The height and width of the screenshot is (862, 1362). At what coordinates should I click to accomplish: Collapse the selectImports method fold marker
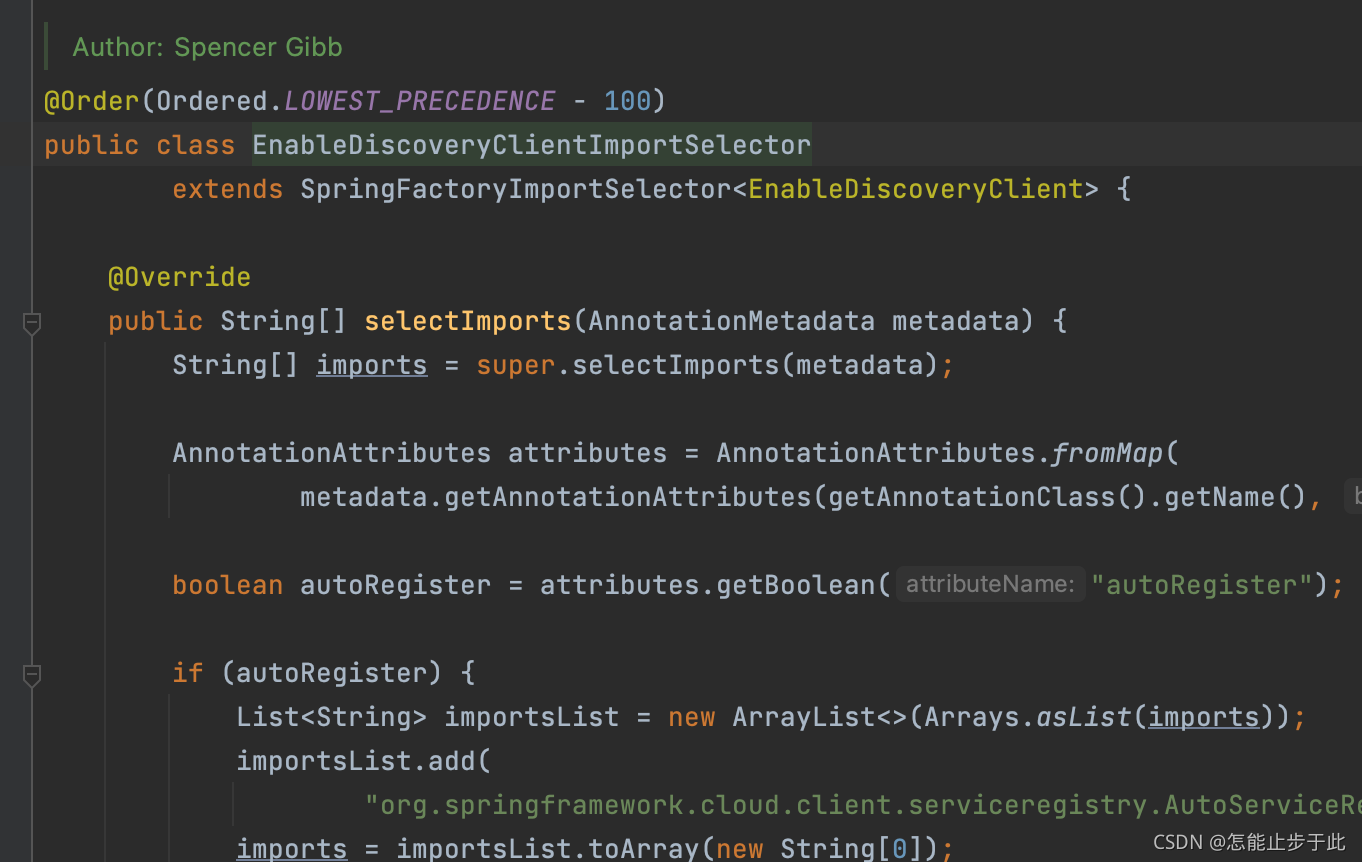point(32,323)
